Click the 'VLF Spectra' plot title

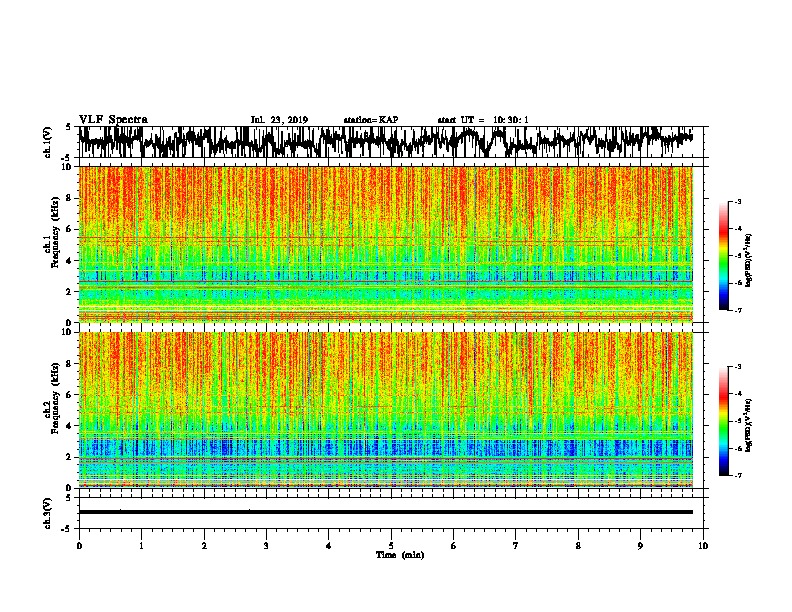113,120
